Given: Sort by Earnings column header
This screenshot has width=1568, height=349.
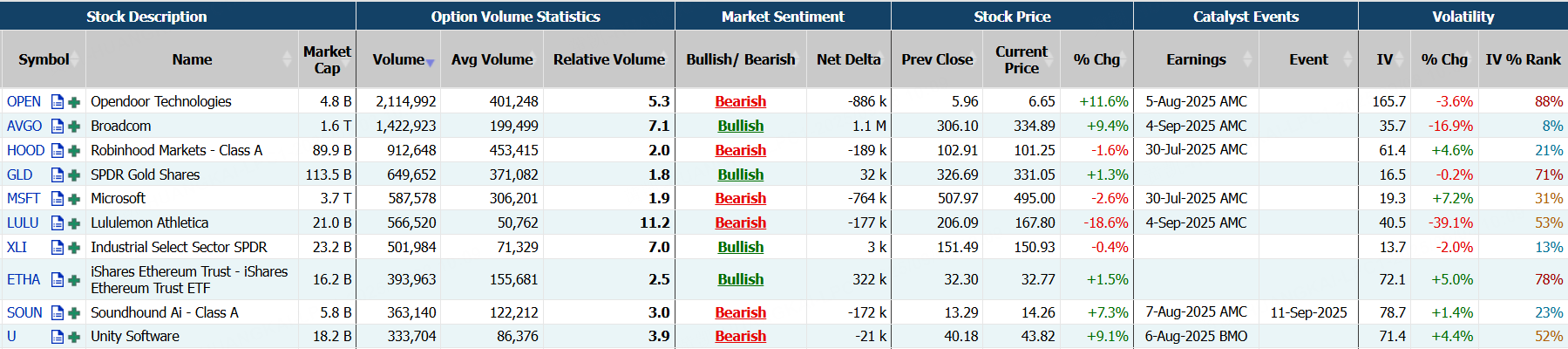Looking at the screenshot, I should pos(1196,59).
